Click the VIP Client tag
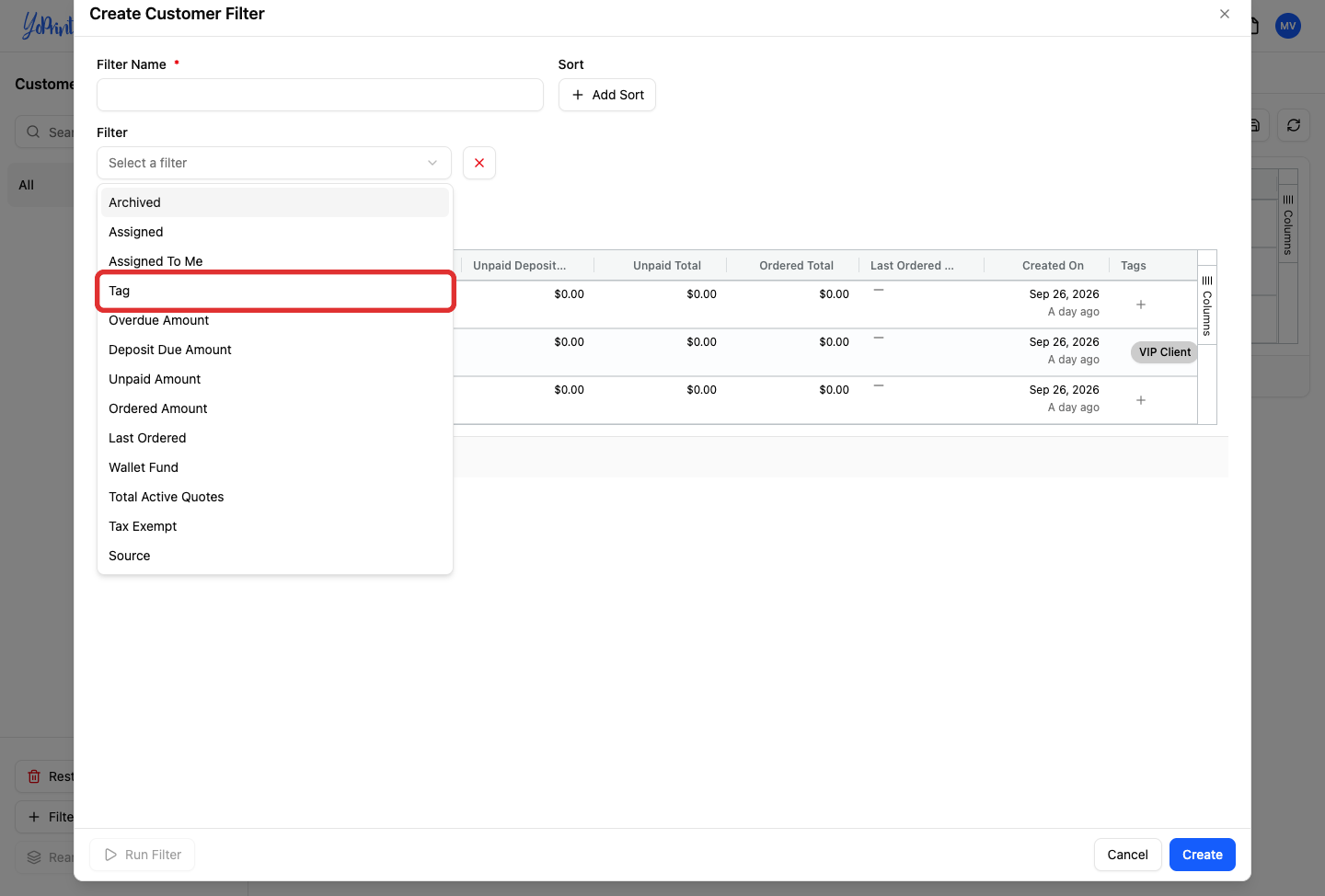 [x=1164, y=352]
